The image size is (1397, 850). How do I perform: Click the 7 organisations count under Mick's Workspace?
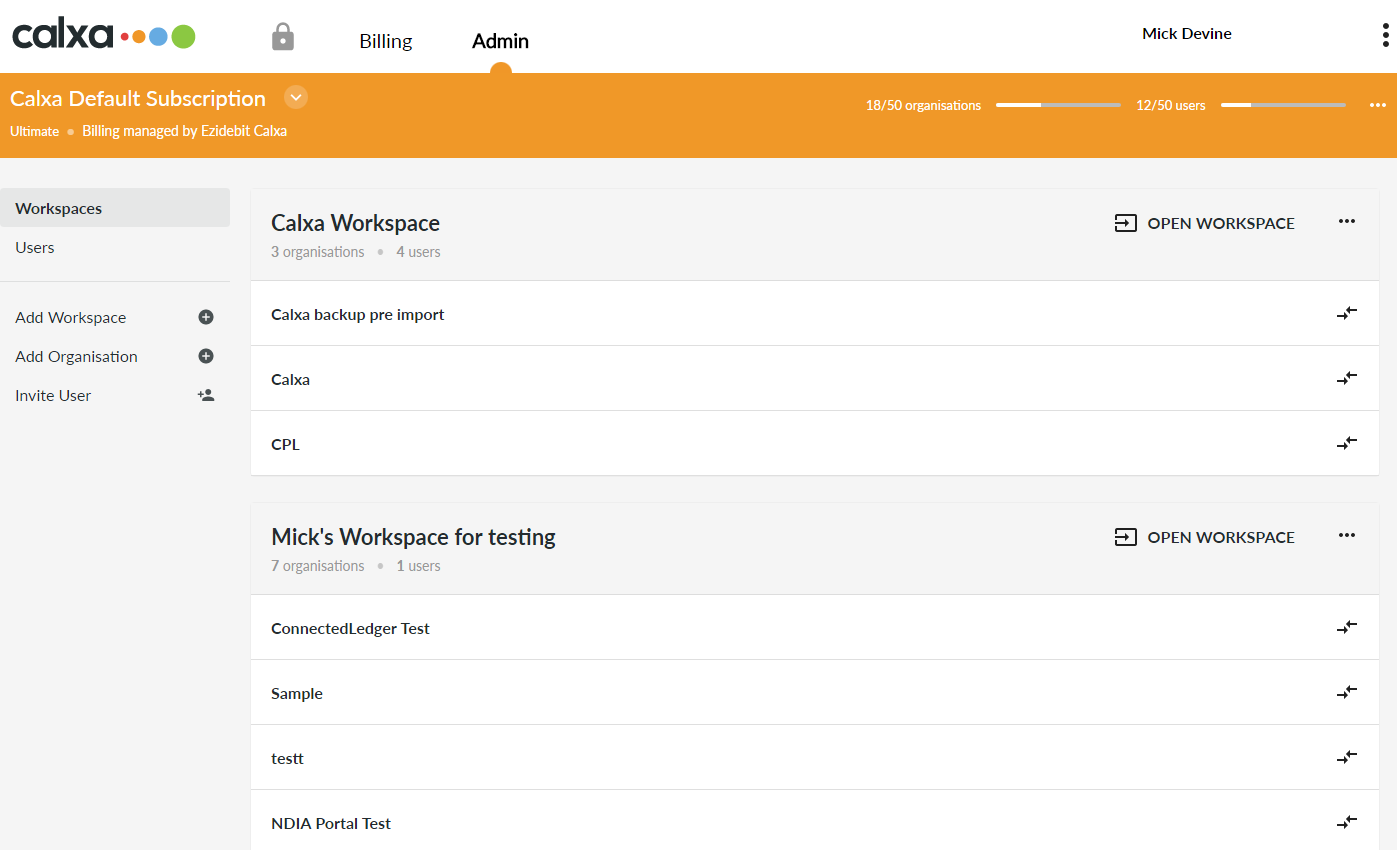[x=318, y=566]
